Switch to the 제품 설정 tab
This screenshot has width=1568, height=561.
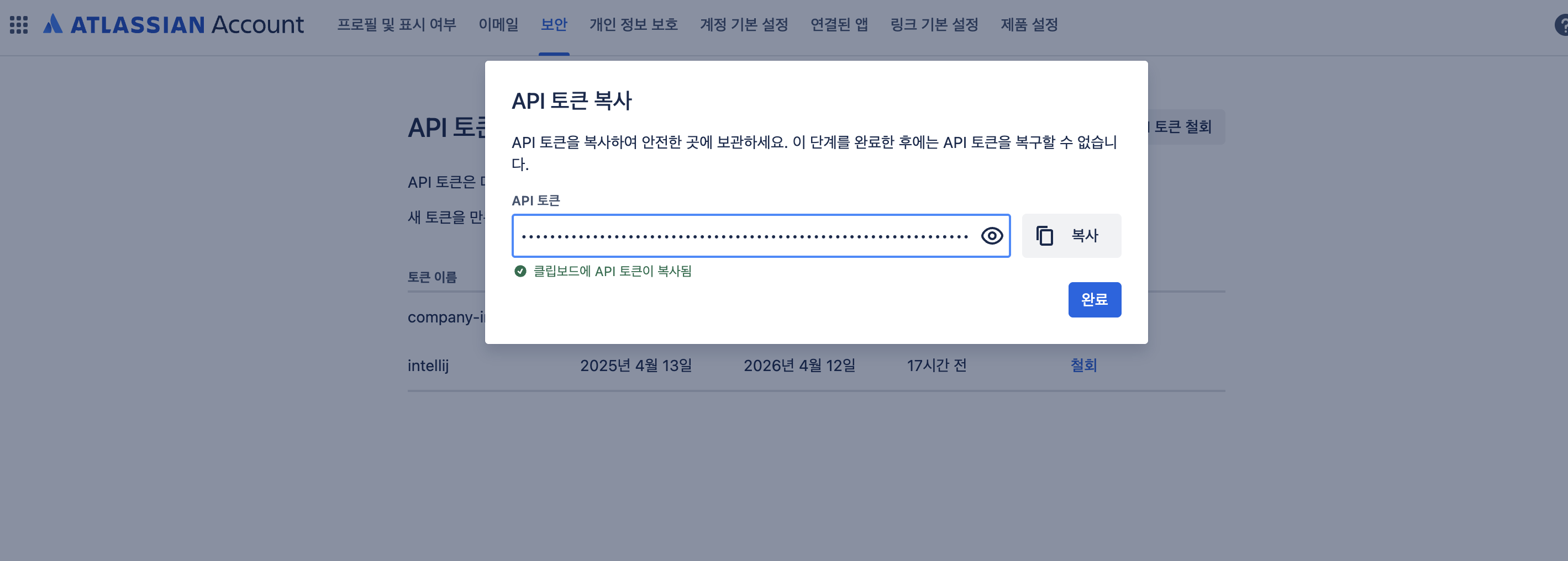coord(1029,24)
